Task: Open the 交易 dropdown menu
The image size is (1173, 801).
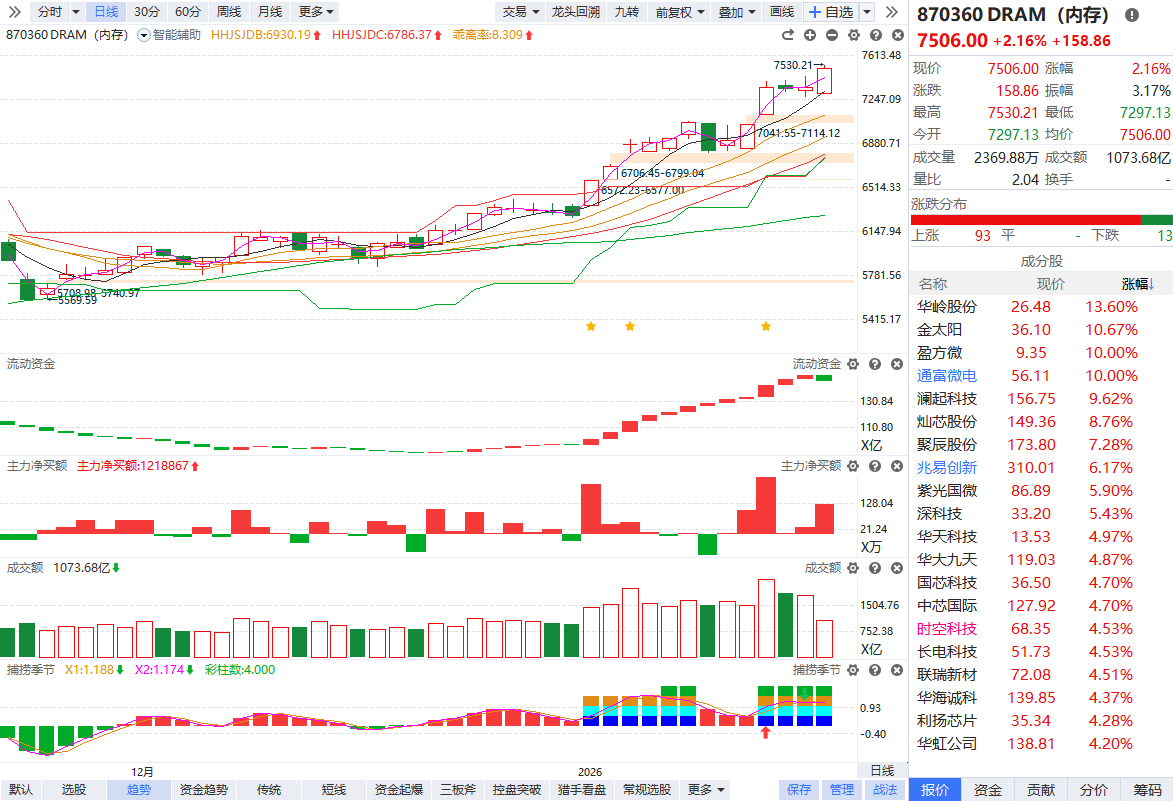Action: coord(520,12)
